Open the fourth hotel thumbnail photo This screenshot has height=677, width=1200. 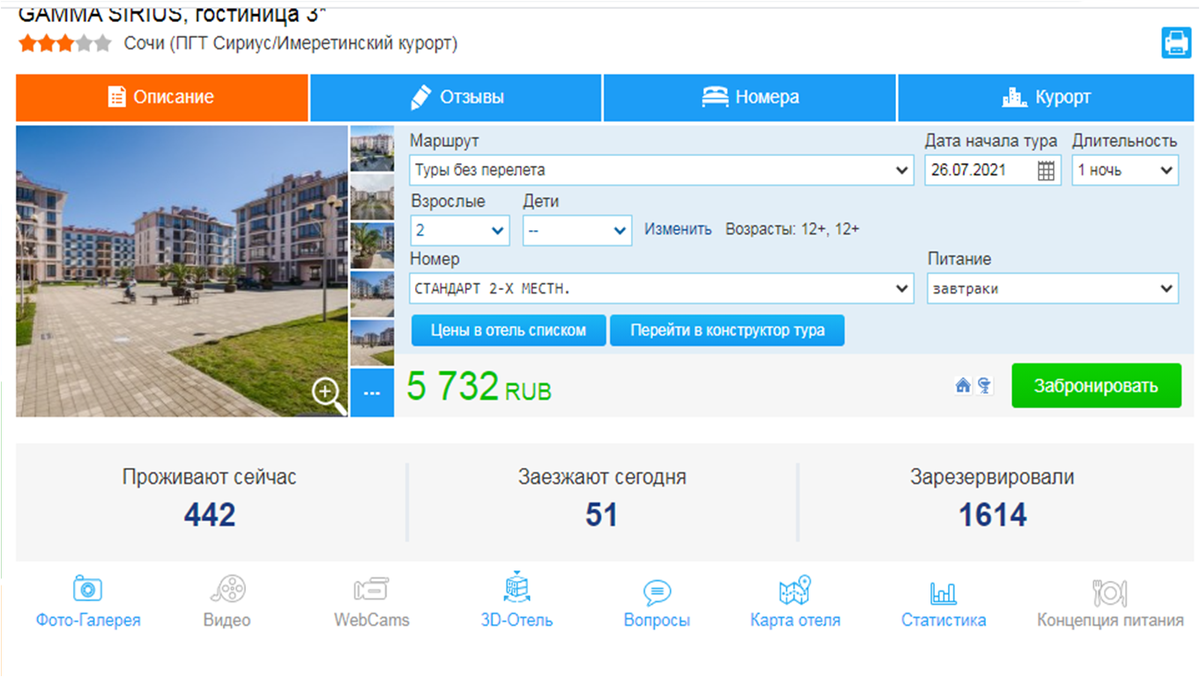[x=372, y=294]
